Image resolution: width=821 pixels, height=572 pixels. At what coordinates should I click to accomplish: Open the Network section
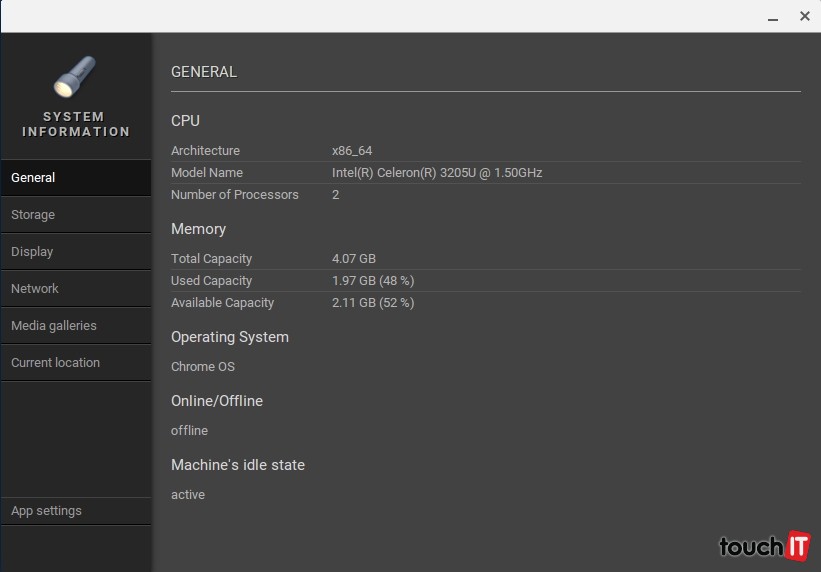76,289
